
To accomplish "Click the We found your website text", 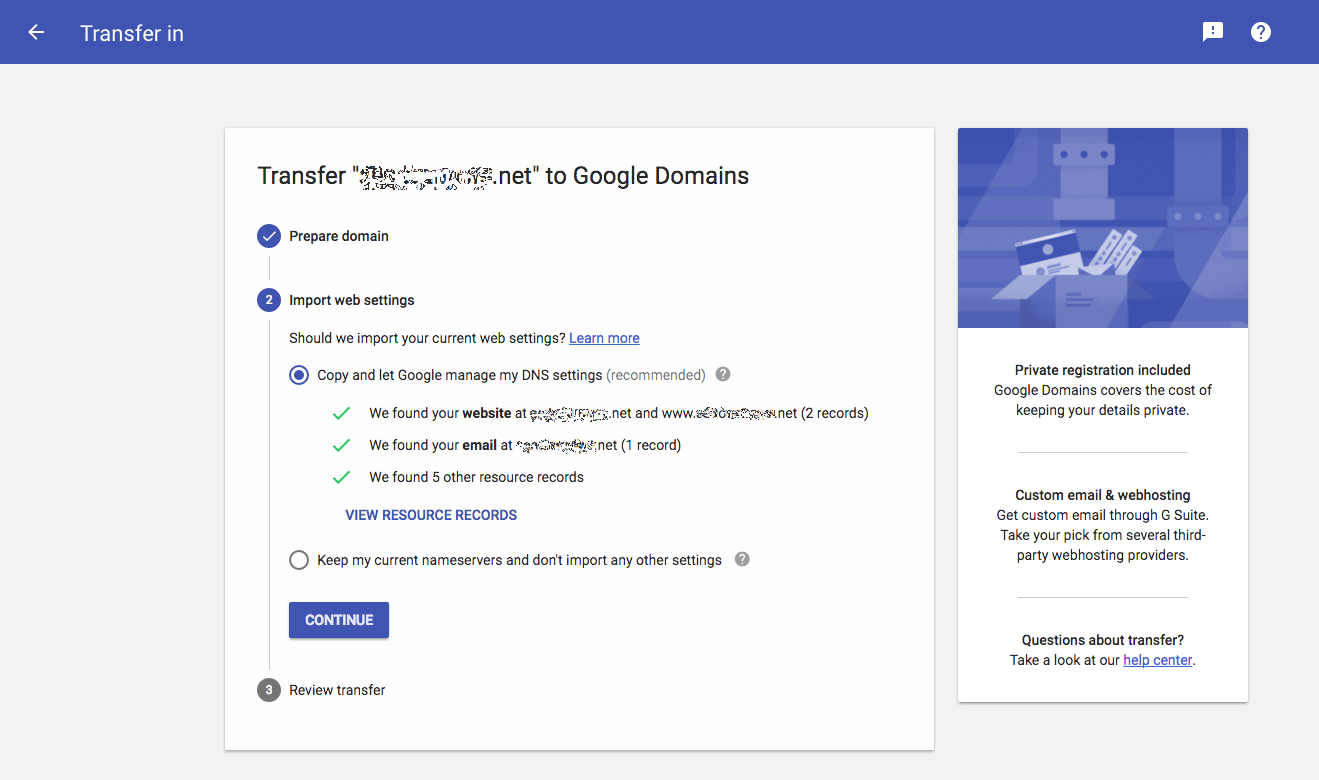I will tap(619, 413).
